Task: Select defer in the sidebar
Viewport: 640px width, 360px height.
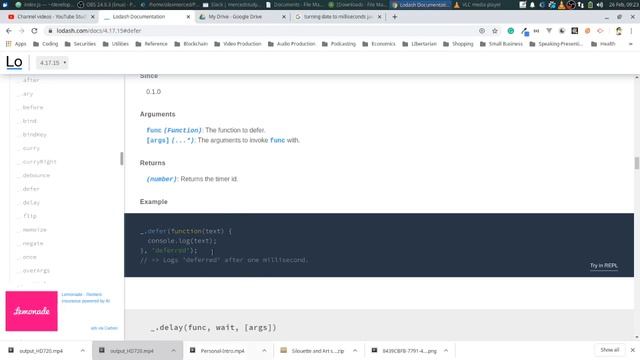Action: [31, 189]
